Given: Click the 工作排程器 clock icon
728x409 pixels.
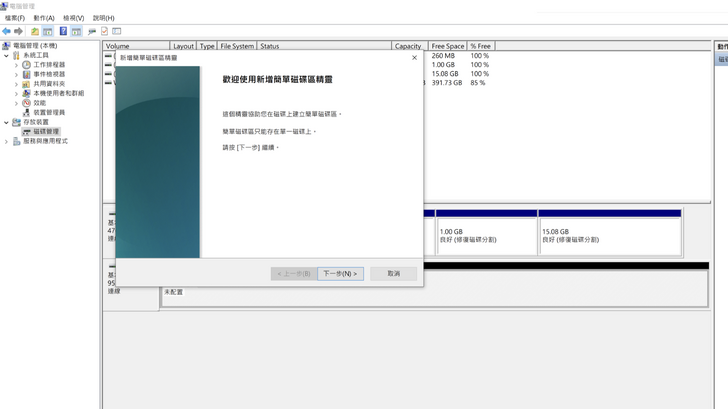Looking at the screenshot, I should (26, 65).
